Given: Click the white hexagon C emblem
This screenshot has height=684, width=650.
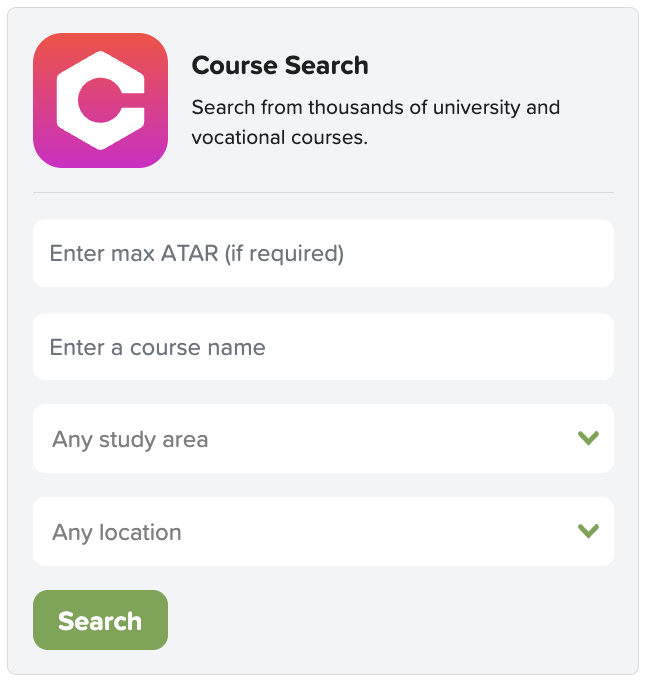Looking at the screenshot, I should click(100, 100).
